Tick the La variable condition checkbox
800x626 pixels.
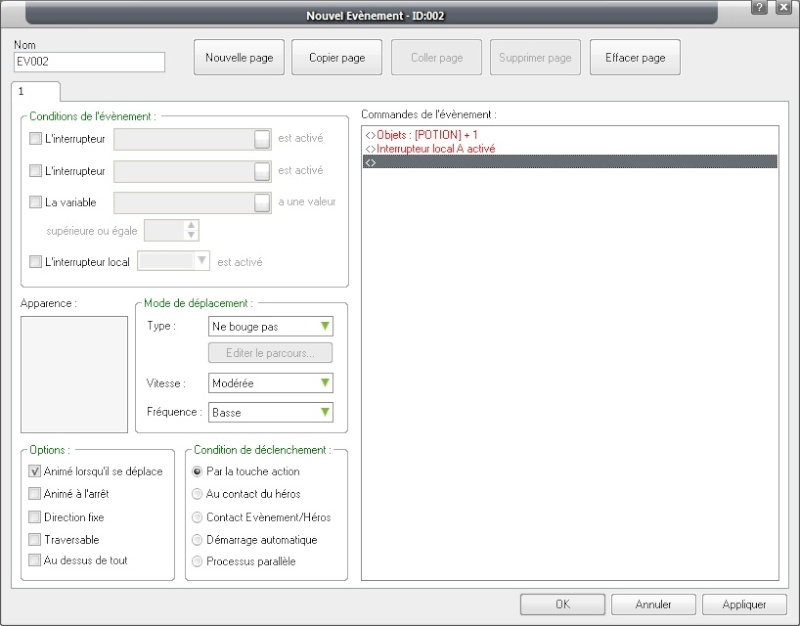click(x=35, y=202)
